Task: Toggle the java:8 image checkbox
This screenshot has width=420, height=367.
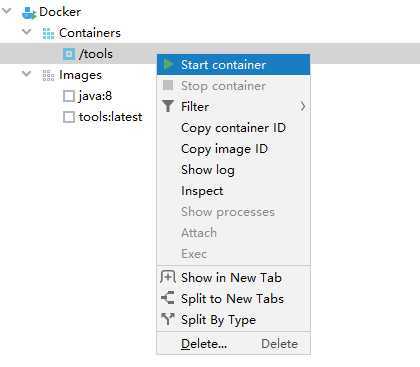Action: pyautogui.click(x=69, y=96)
